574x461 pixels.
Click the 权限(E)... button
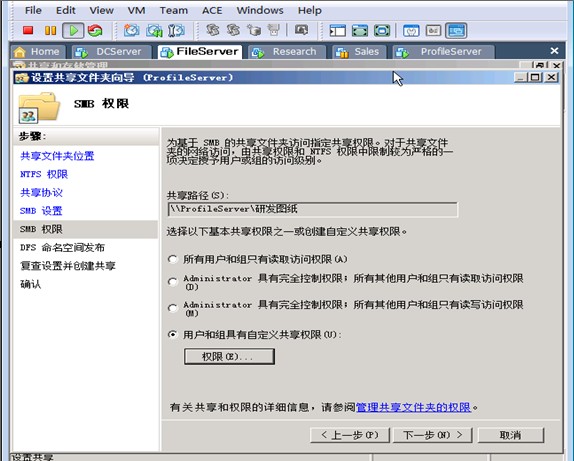click(229, 356)
